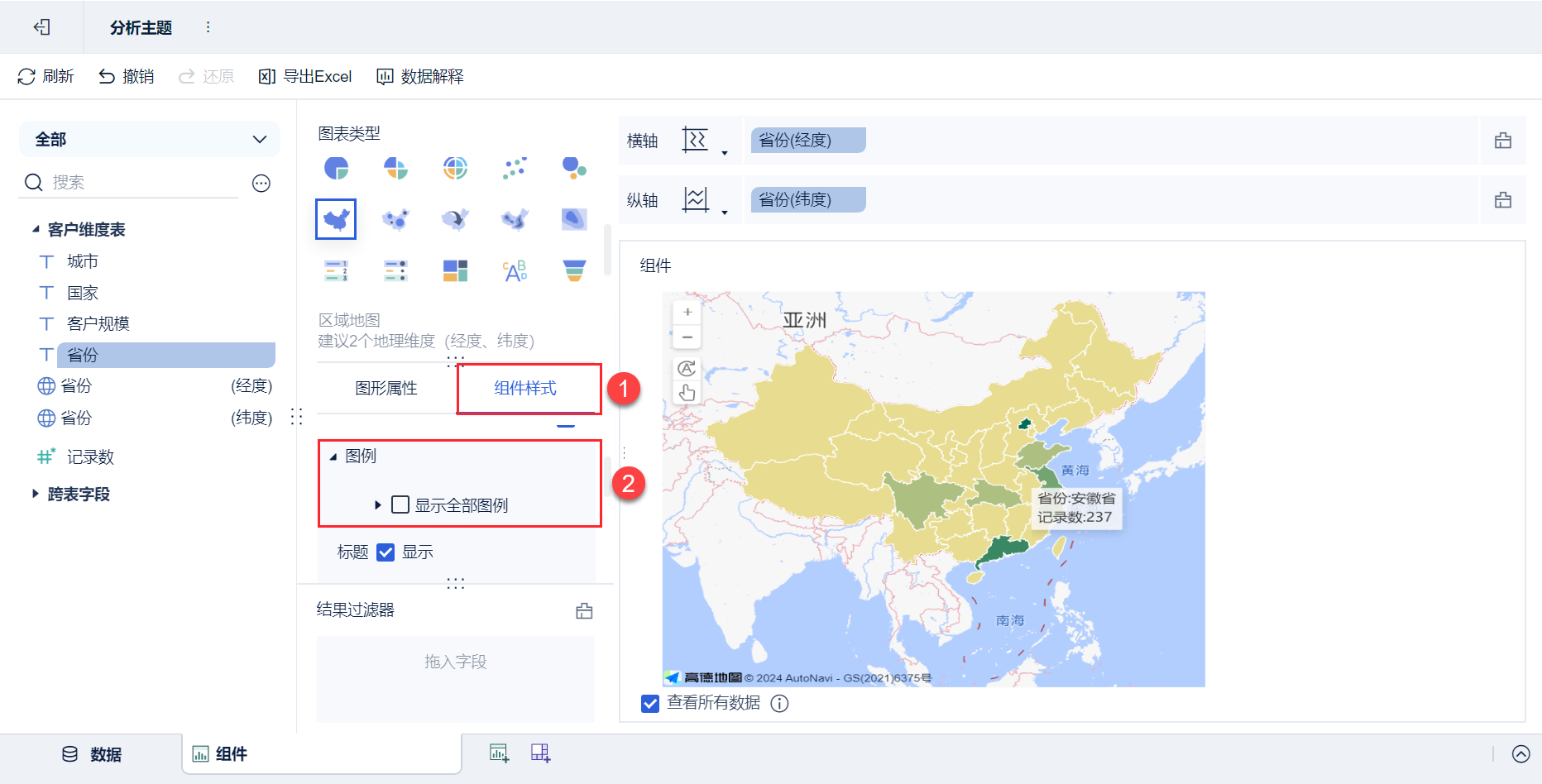Choose the bubble chart type icon

(574, 168)
